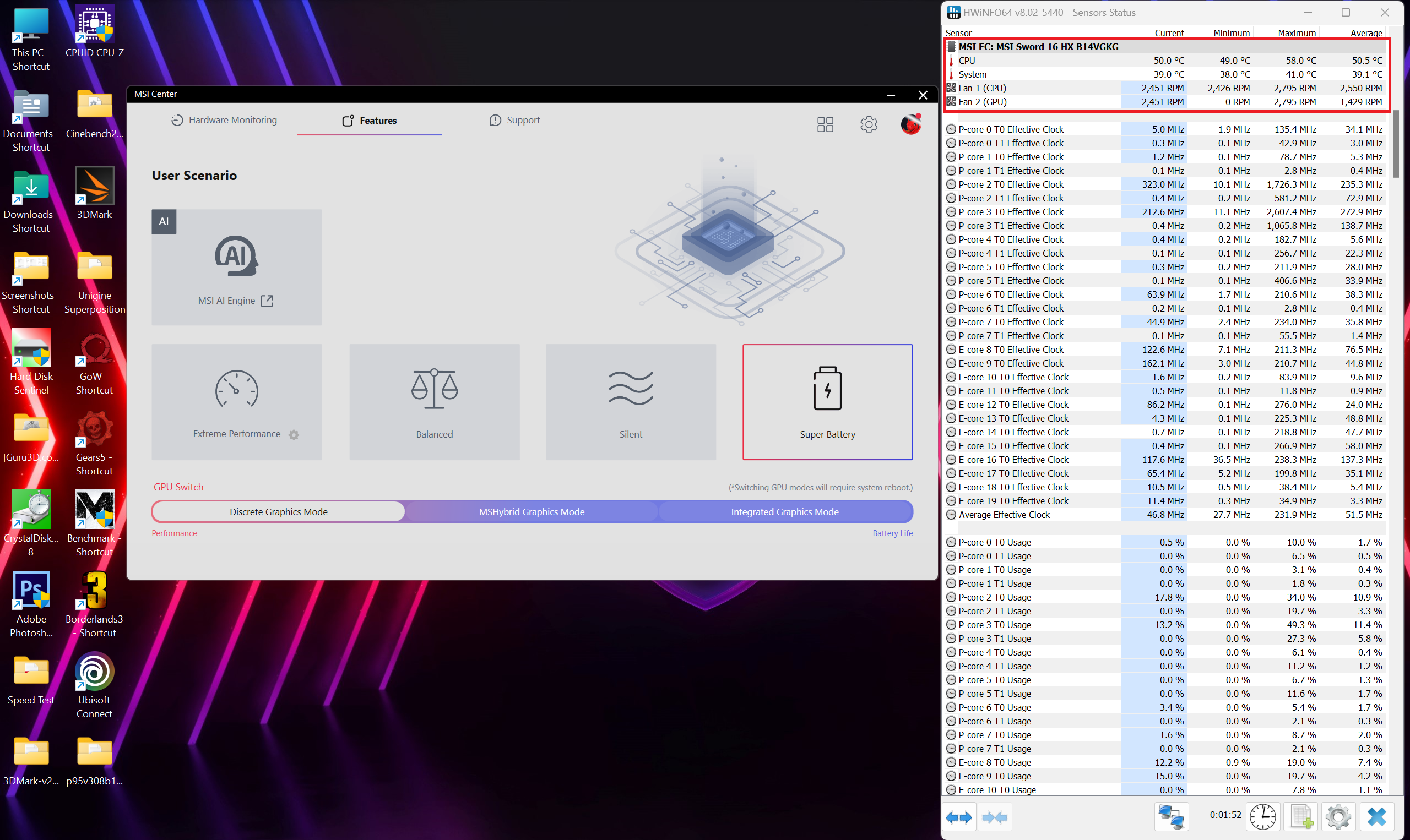Screen dimensions: 1410x840
Task: Open GoW shortcut desktop icon
Action: [x=94, y=362]
